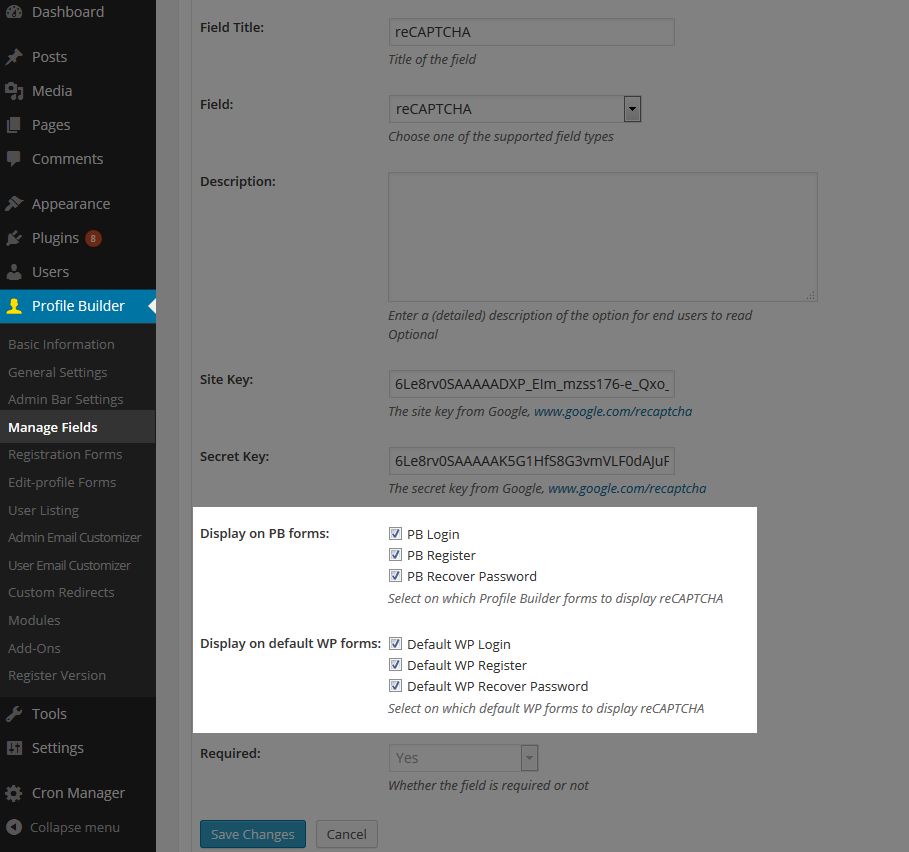The width and height of the screenshot is (909, 852).
Task: Uncheck the PB Recover Password checkbox
Action: click(395, 576)
